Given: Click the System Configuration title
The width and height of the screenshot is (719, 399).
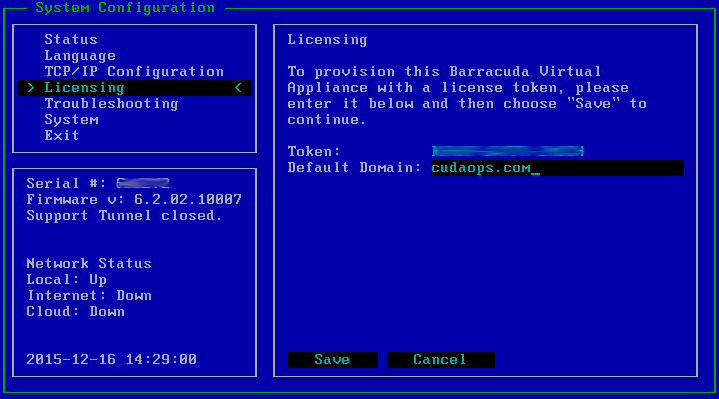Looking at the screenshot, I should [x=125, y=7].
